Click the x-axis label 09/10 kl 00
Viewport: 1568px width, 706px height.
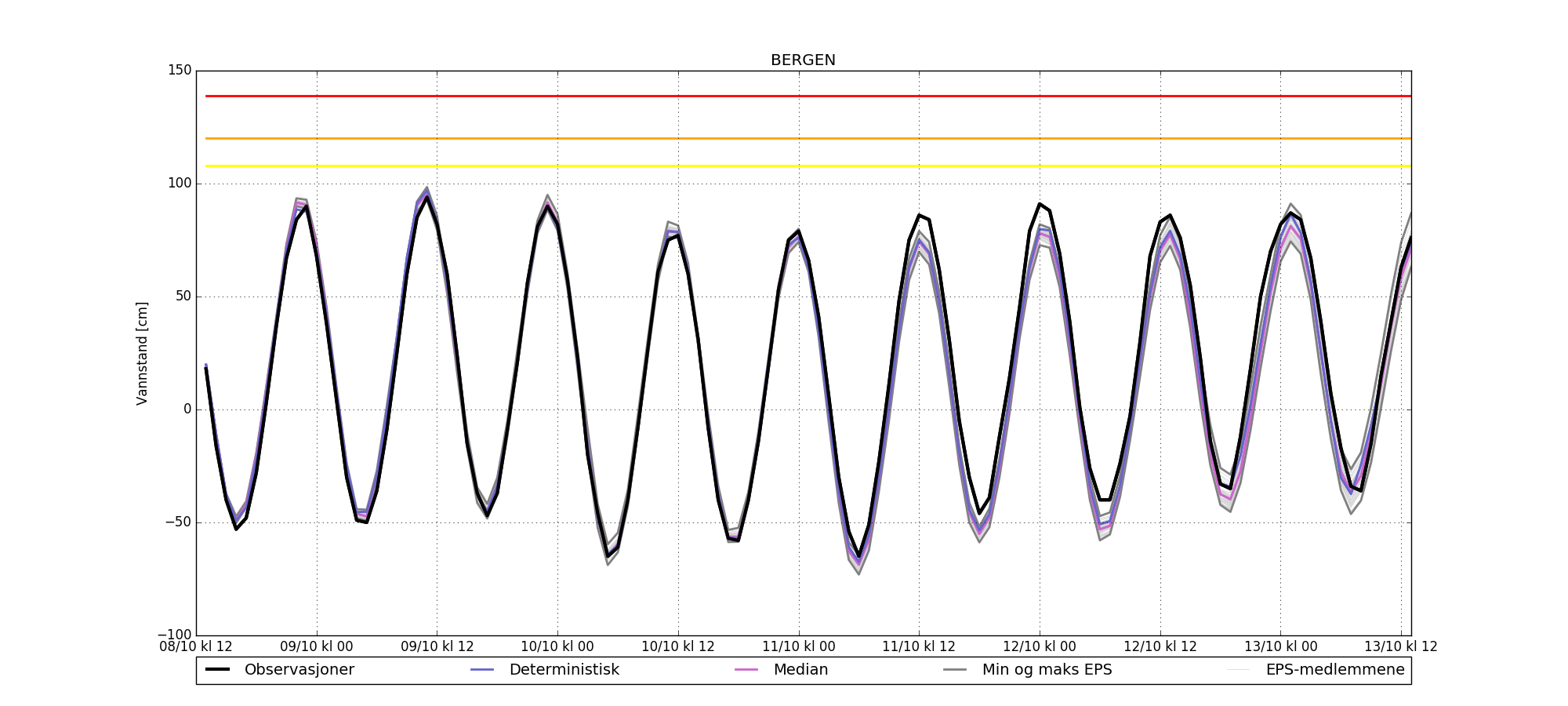click(x=317, y=647)
